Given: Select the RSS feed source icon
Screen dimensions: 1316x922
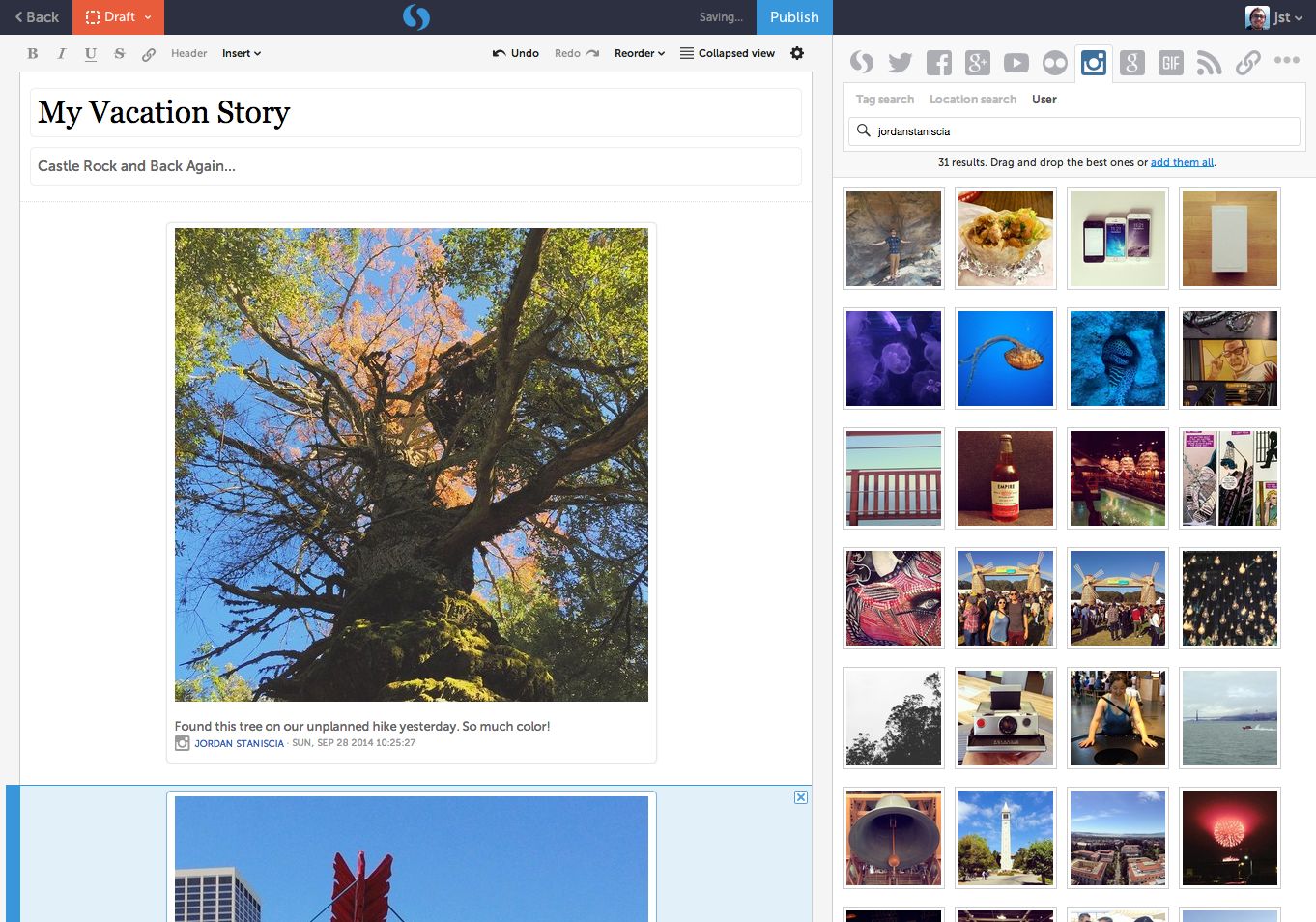Looking at the screenshot, I should point(1209,63).
